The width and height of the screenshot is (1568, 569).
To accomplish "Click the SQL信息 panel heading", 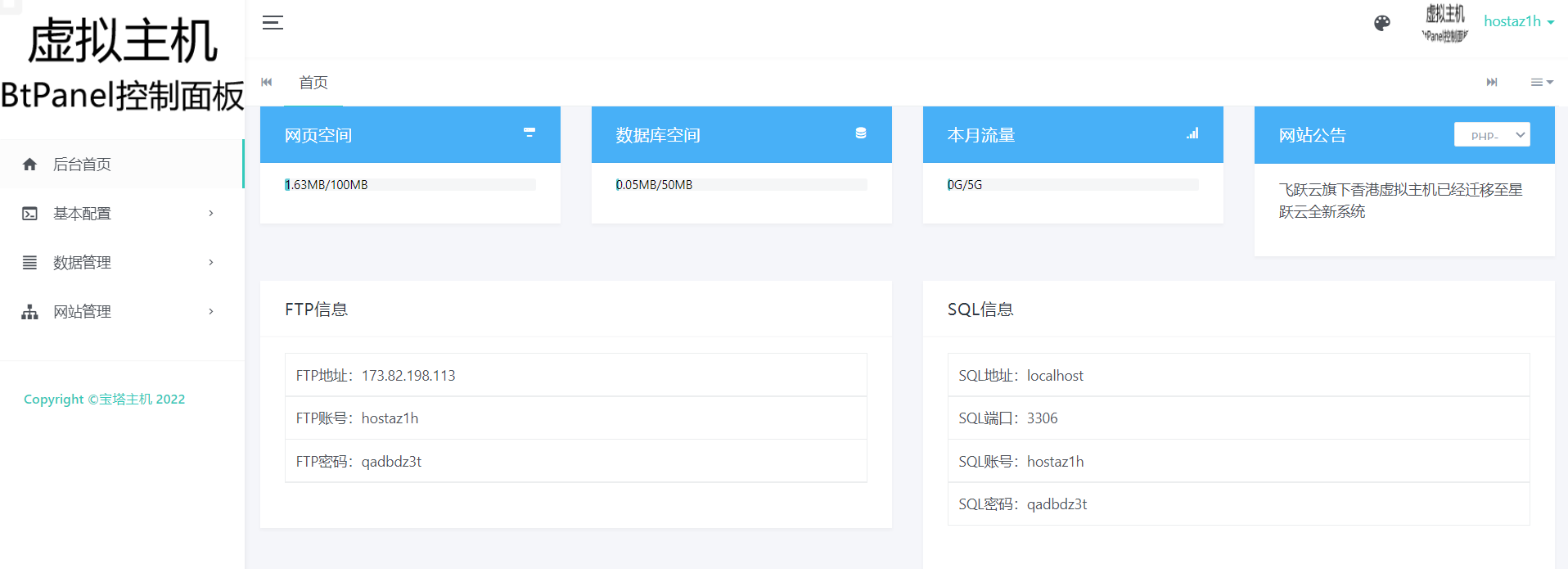I will [980, 309].
